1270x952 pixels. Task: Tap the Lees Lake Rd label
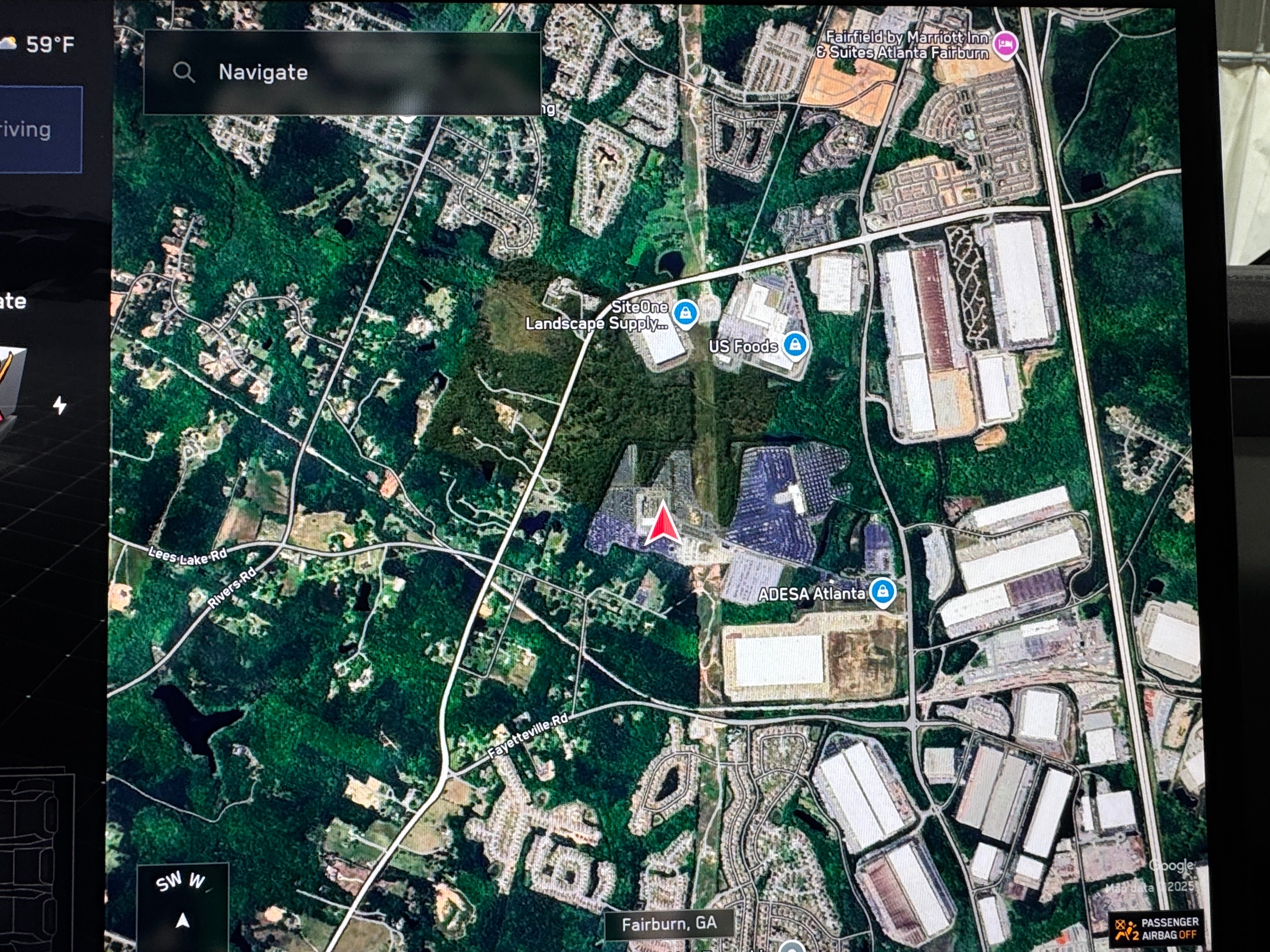[x=188, y=555]
